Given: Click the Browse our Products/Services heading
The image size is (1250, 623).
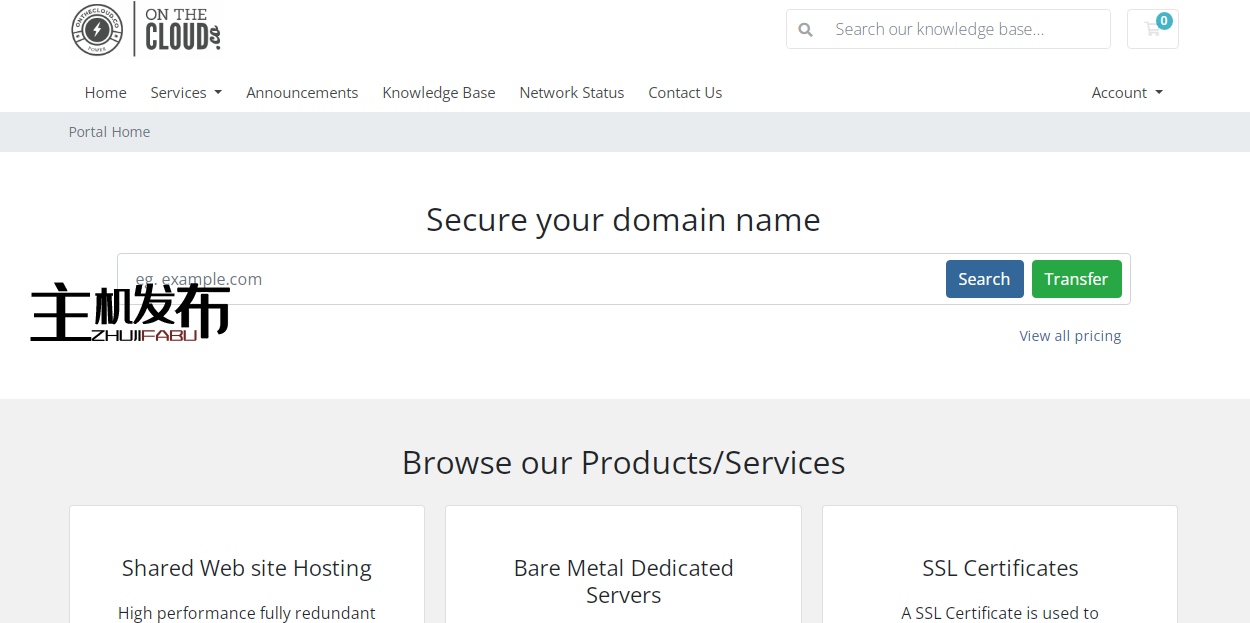Looking at the screenshot, I should [x=623, y=463].
